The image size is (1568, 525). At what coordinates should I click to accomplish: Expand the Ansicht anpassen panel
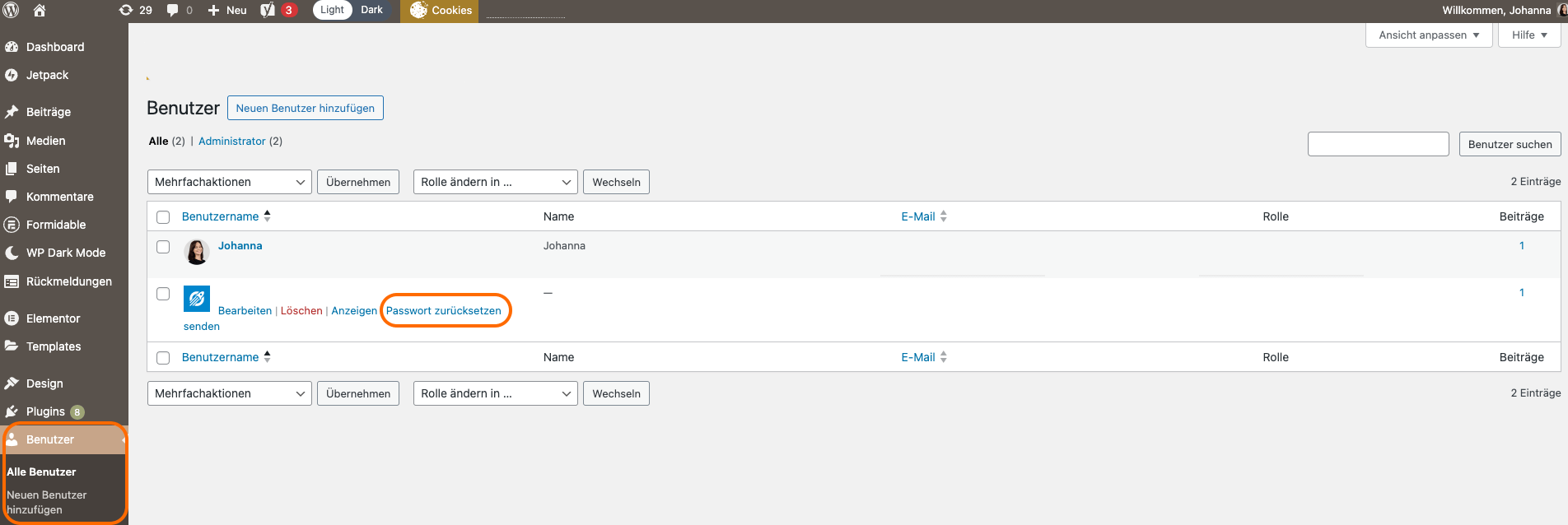(x=1428, y=35)
